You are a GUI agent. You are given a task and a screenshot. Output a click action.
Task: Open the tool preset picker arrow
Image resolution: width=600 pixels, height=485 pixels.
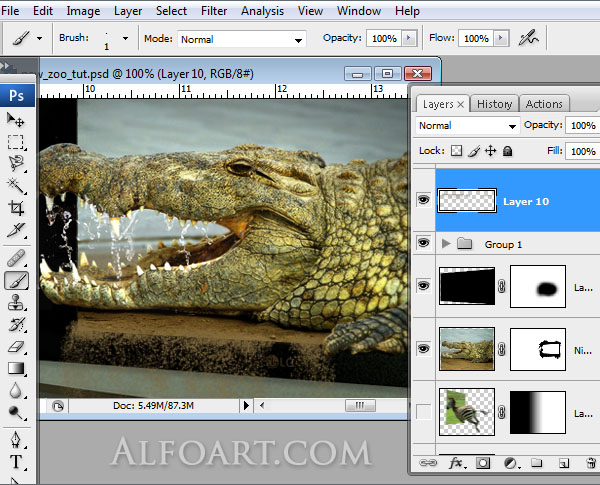click(39, 38)
